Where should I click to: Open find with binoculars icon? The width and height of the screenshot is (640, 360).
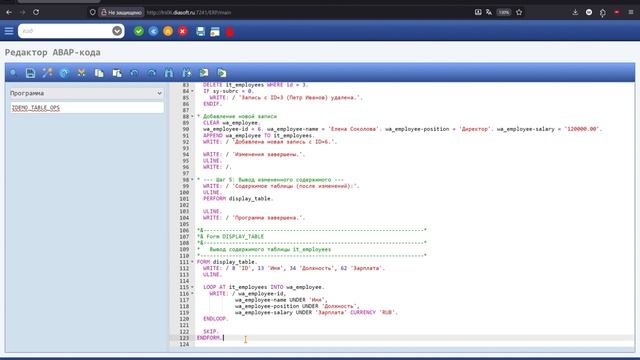(x=169, y=73)
